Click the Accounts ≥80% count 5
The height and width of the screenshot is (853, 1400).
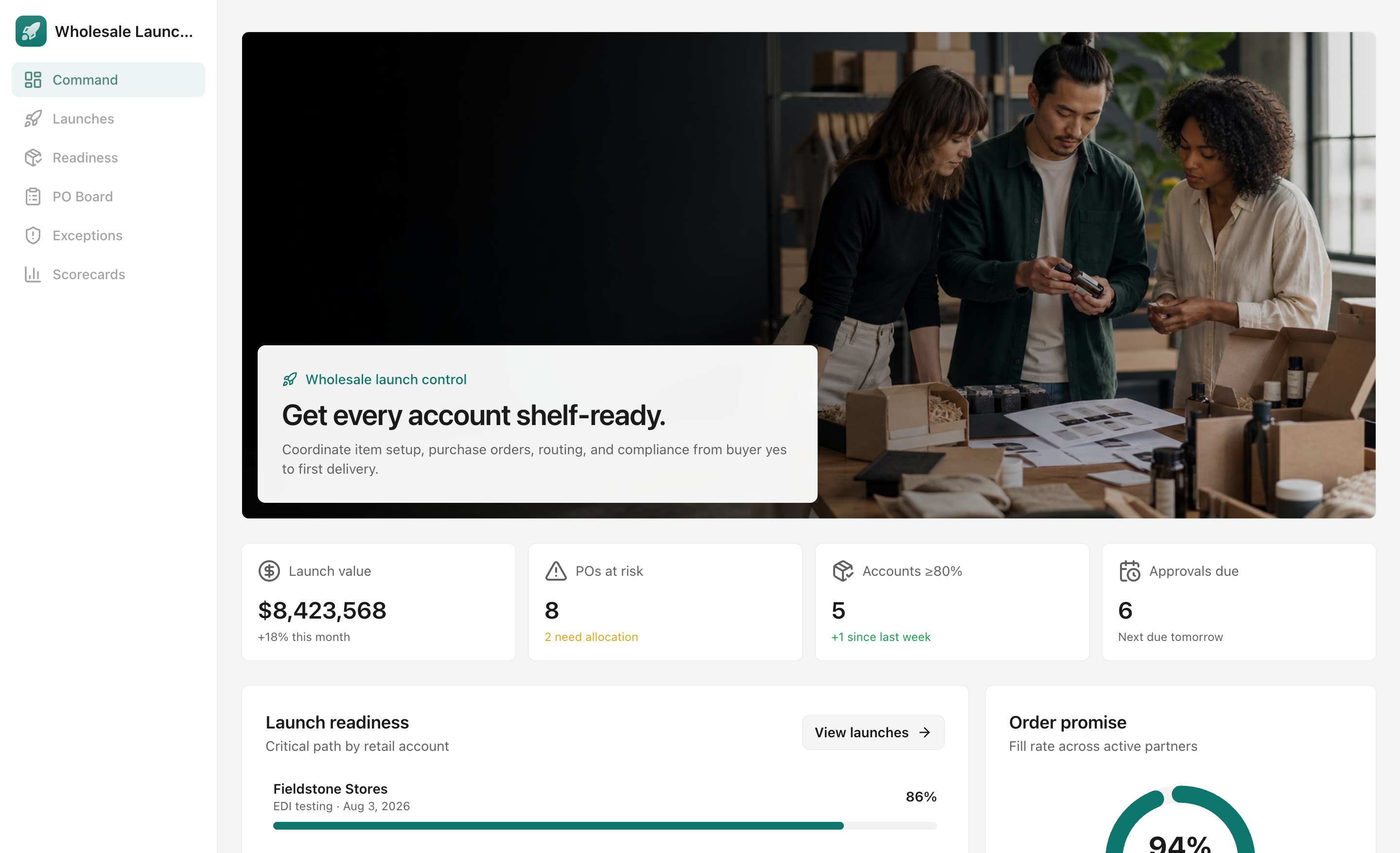[839, 610]
